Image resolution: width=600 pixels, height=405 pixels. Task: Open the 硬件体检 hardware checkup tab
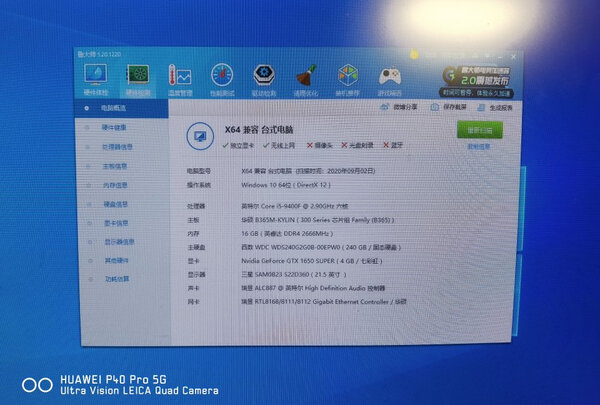point(96,80)
